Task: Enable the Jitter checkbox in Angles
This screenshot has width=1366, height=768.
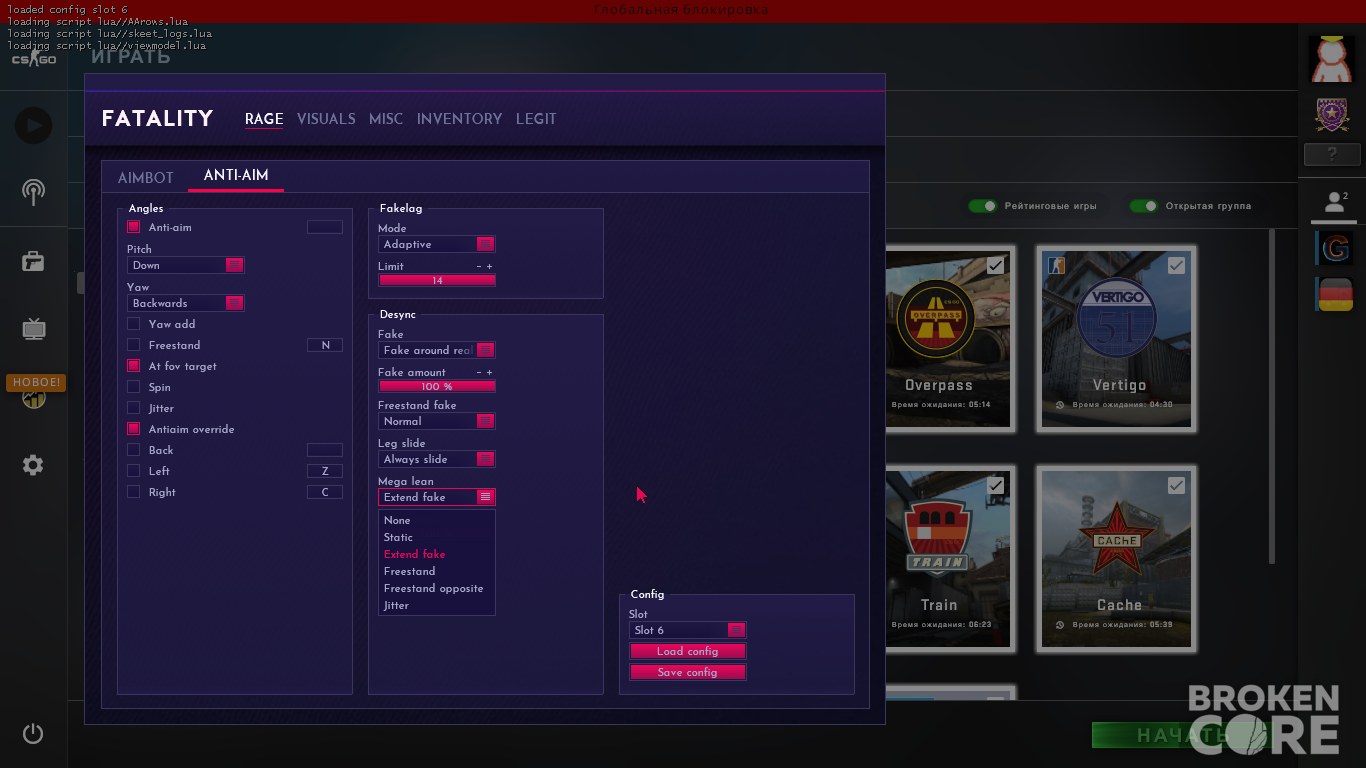Action: coord(133,408)
